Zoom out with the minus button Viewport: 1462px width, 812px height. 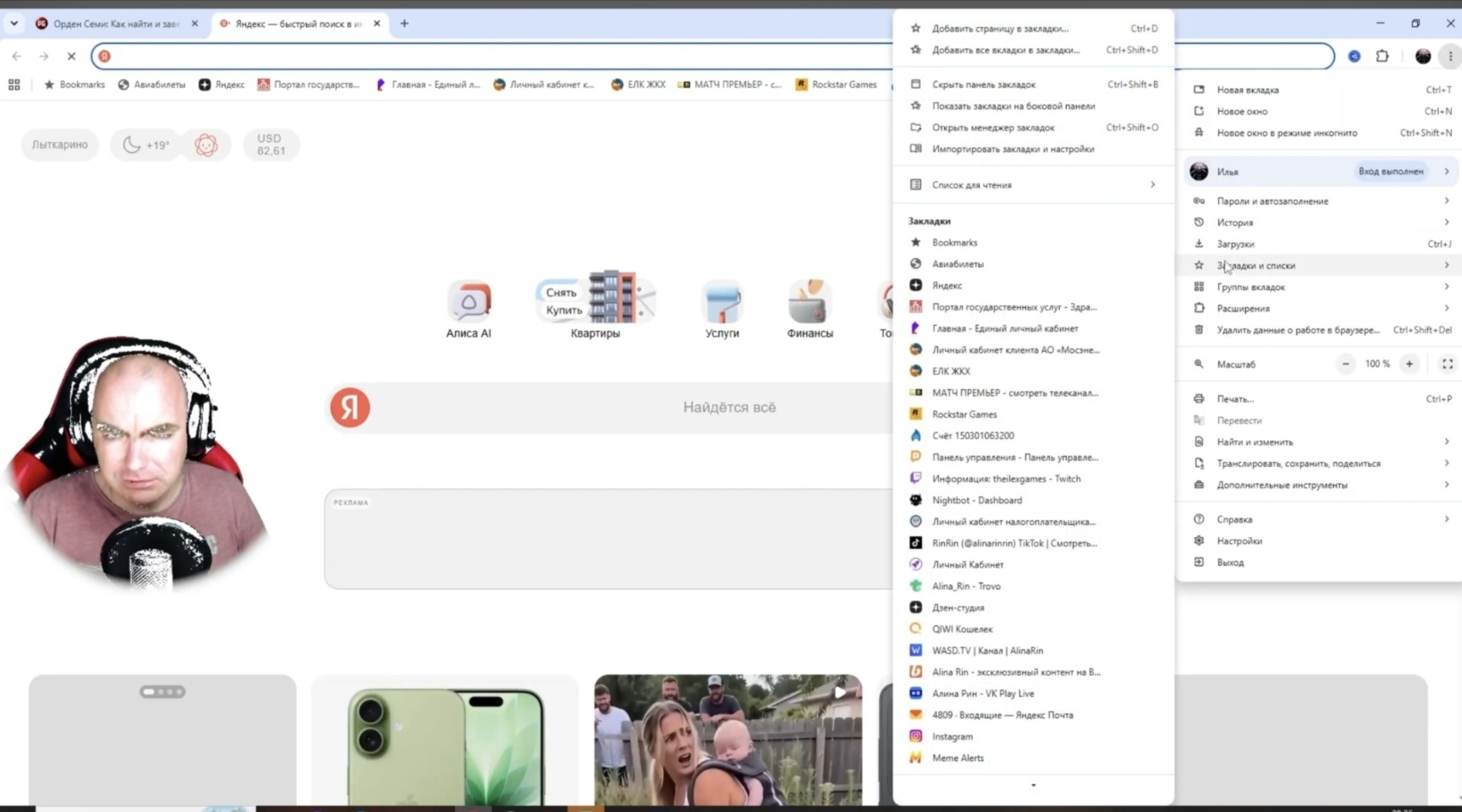(1345, 364)
